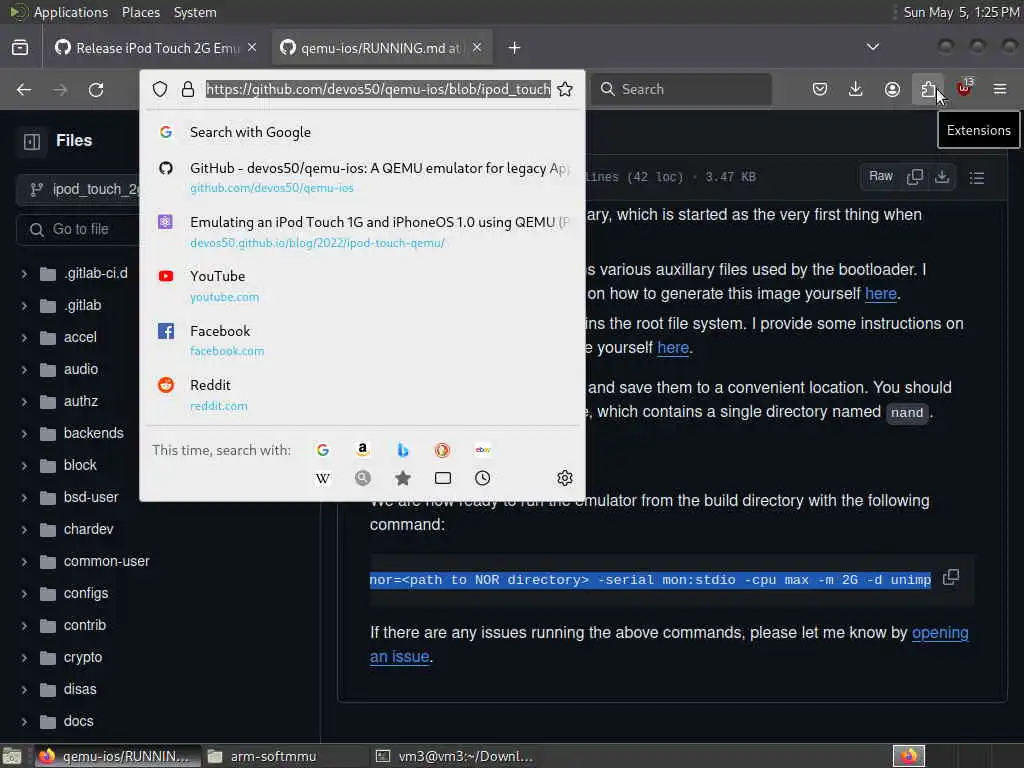
Task: Expand the accel folder
Action: [x=24, y=338]
